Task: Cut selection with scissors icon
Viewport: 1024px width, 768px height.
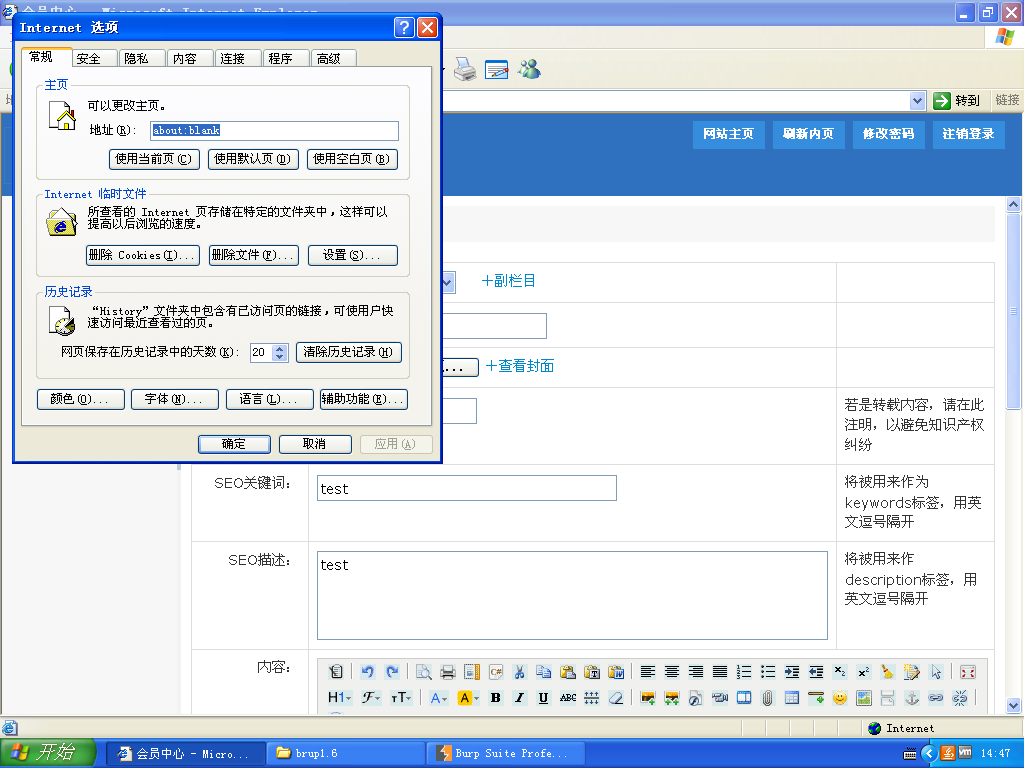Action: point(520,672)
